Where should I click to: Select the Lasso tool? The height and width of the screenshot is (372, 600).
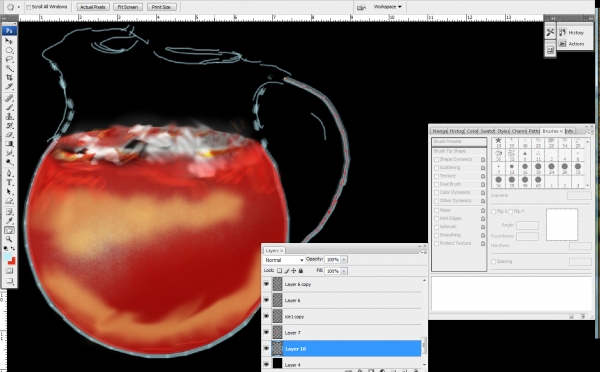pos(9,59)
